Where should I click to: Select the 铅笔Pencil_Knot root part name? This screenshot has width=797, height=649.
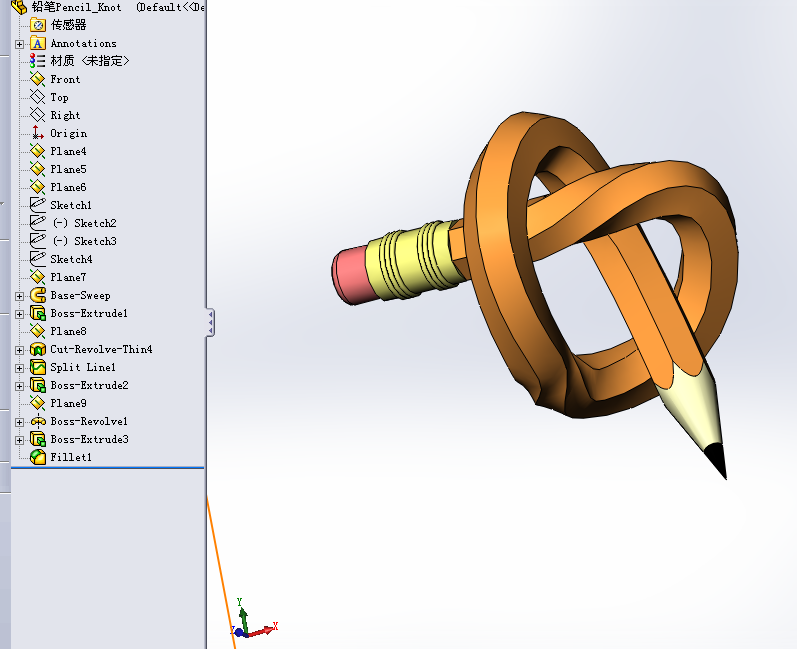coord(76,7)
